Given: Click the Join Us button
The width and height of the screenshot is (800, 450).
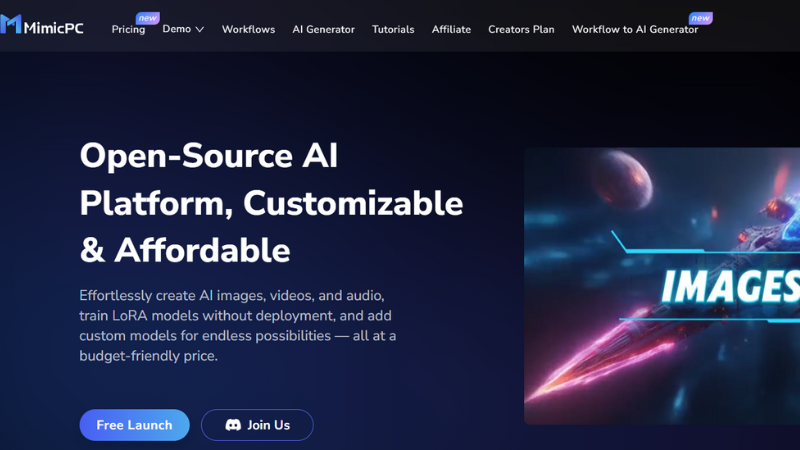Looking at the screenshot, I should 257,425.
